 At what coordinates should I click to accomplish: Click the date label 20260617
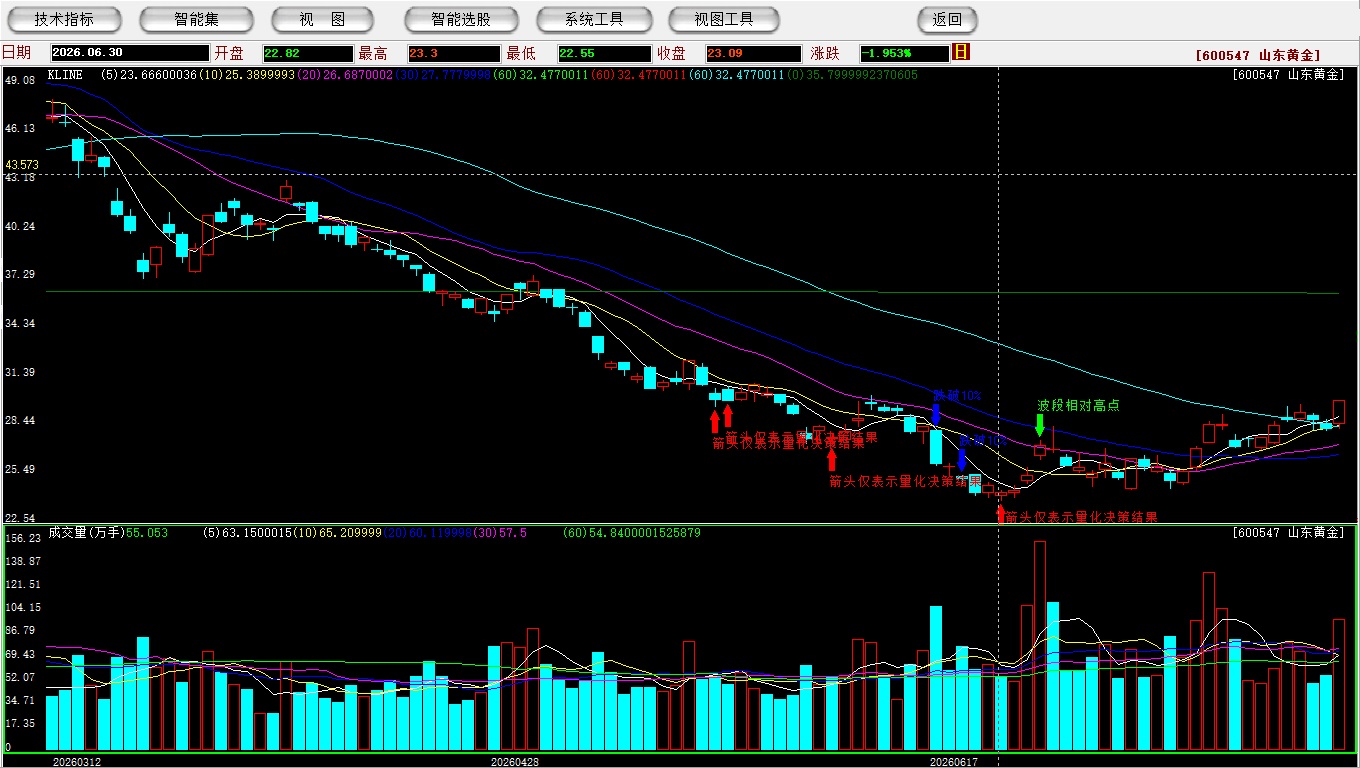point(953,761)
